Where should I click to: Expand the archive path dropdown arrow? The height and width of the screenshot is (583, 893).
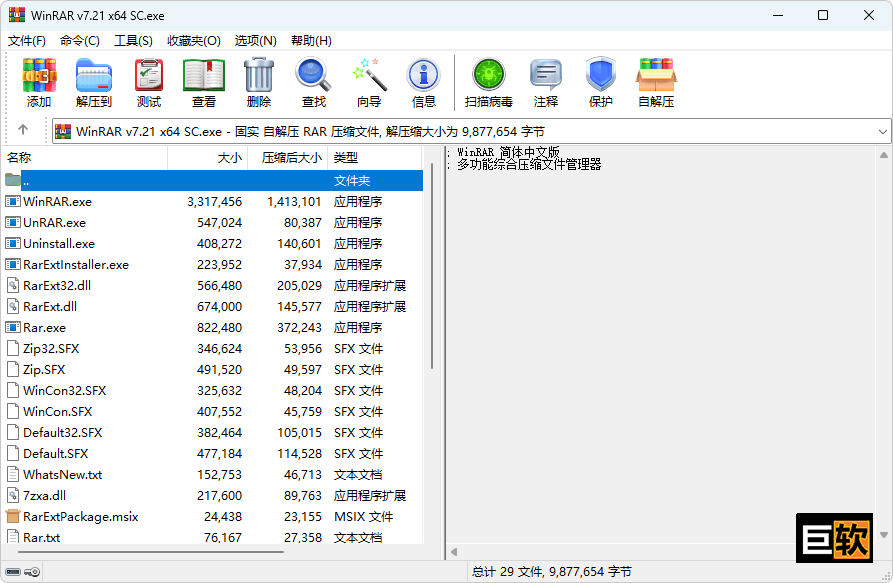882,132
